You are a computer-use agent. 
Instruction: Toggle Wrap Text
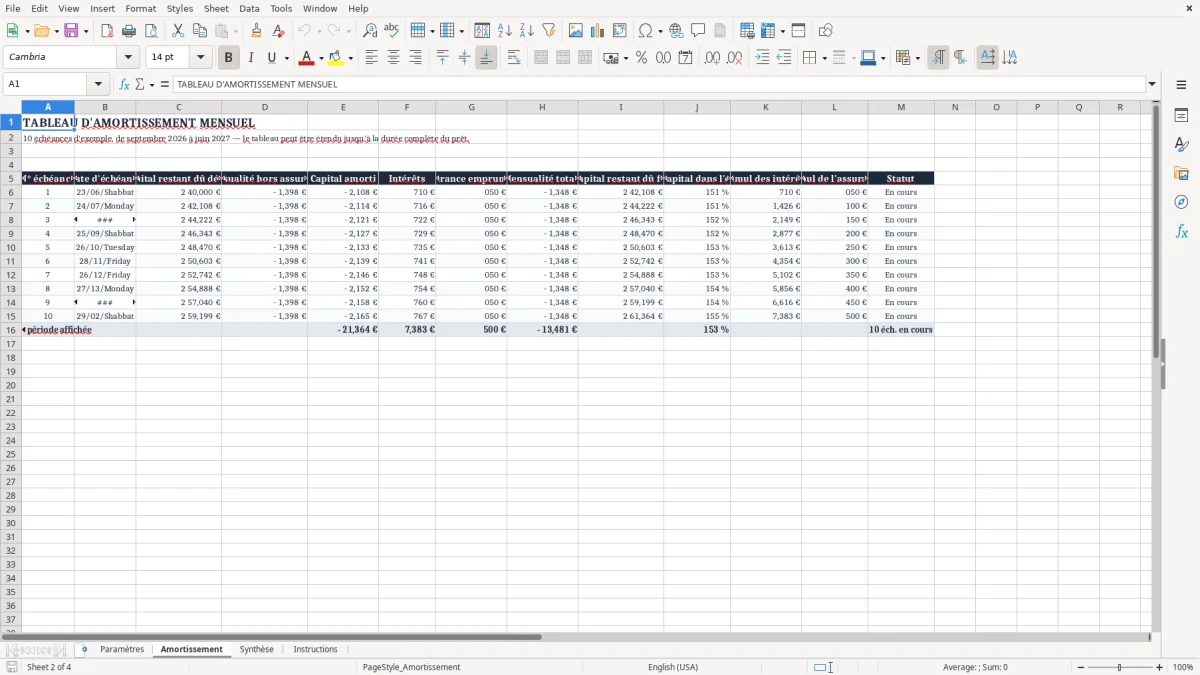tap(514, 58)
